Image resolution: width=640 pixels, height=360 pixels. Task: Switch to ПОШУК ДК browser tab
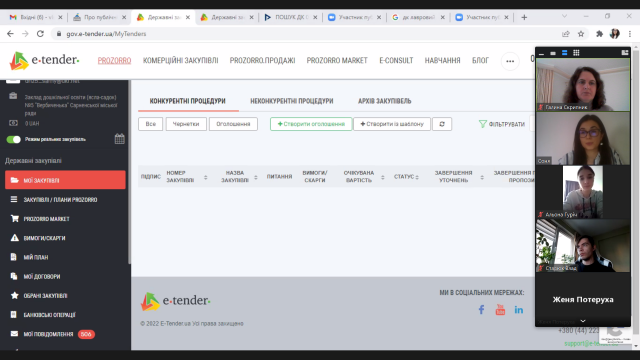(x=291, y=17)
